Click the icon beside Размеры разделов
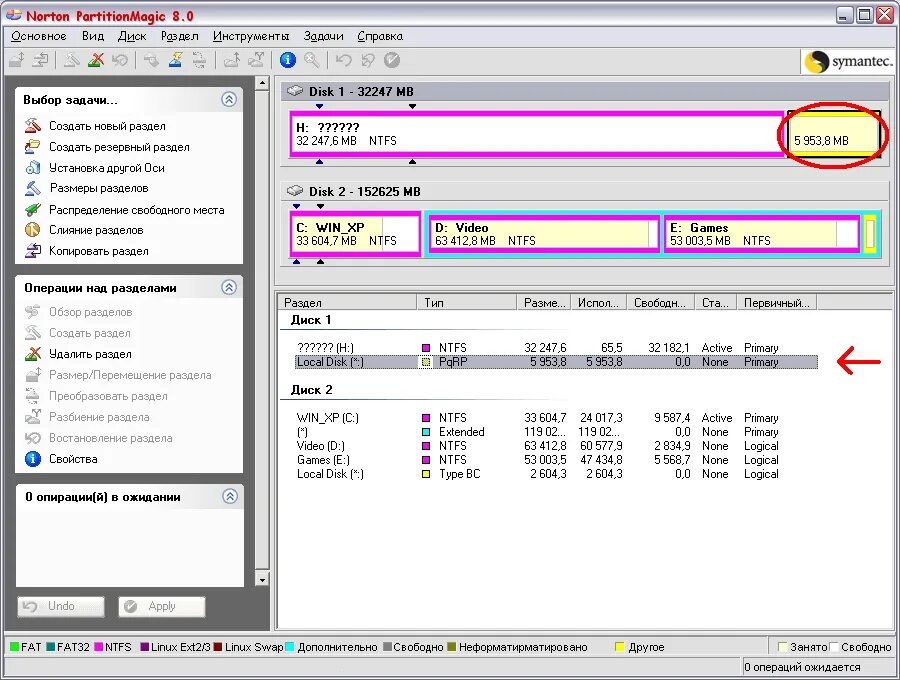 [33, 188]
